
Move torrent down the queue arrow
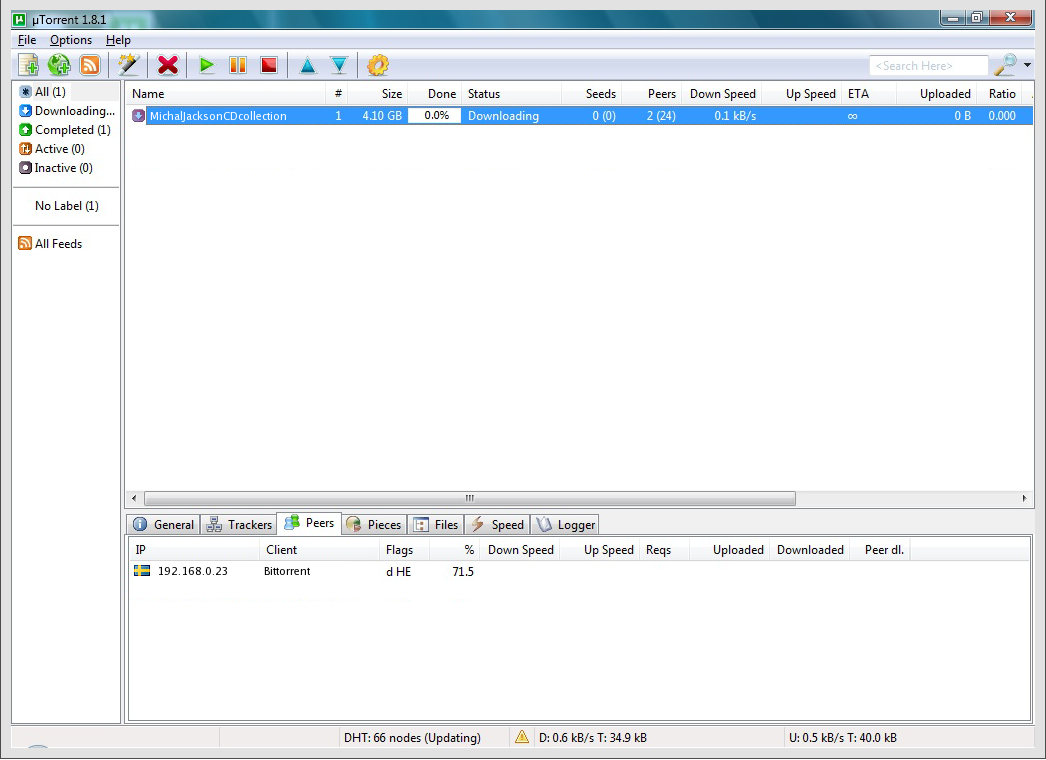(x=339, y=65)
